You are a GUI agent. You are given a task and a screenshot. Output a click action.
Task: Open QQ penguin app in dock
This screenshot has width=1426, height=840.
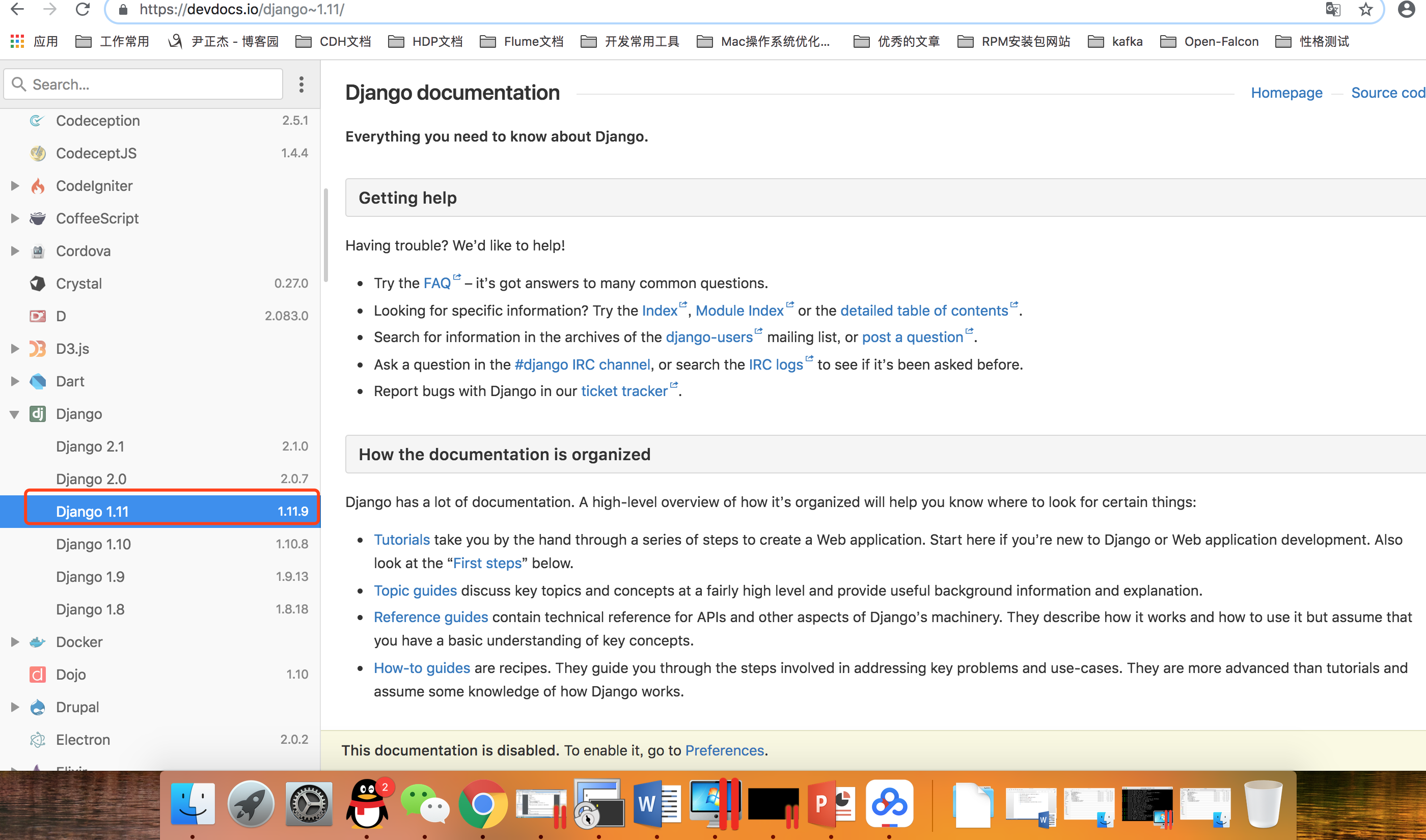tap(367, 804)
